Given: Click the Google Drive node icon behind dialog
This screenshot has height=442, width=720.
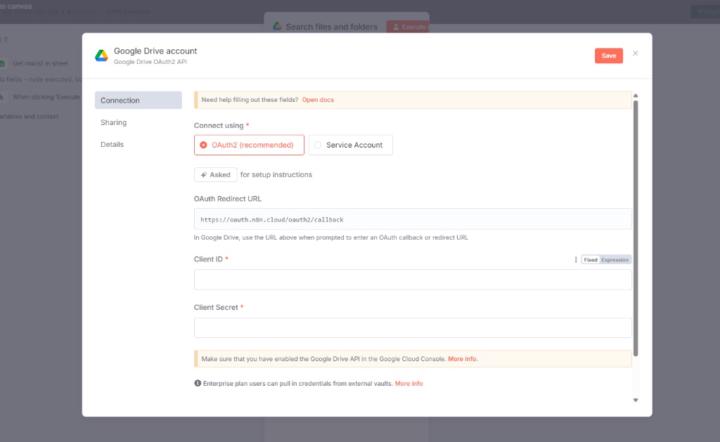Looking at the screenshot, I should click(277, 27).
